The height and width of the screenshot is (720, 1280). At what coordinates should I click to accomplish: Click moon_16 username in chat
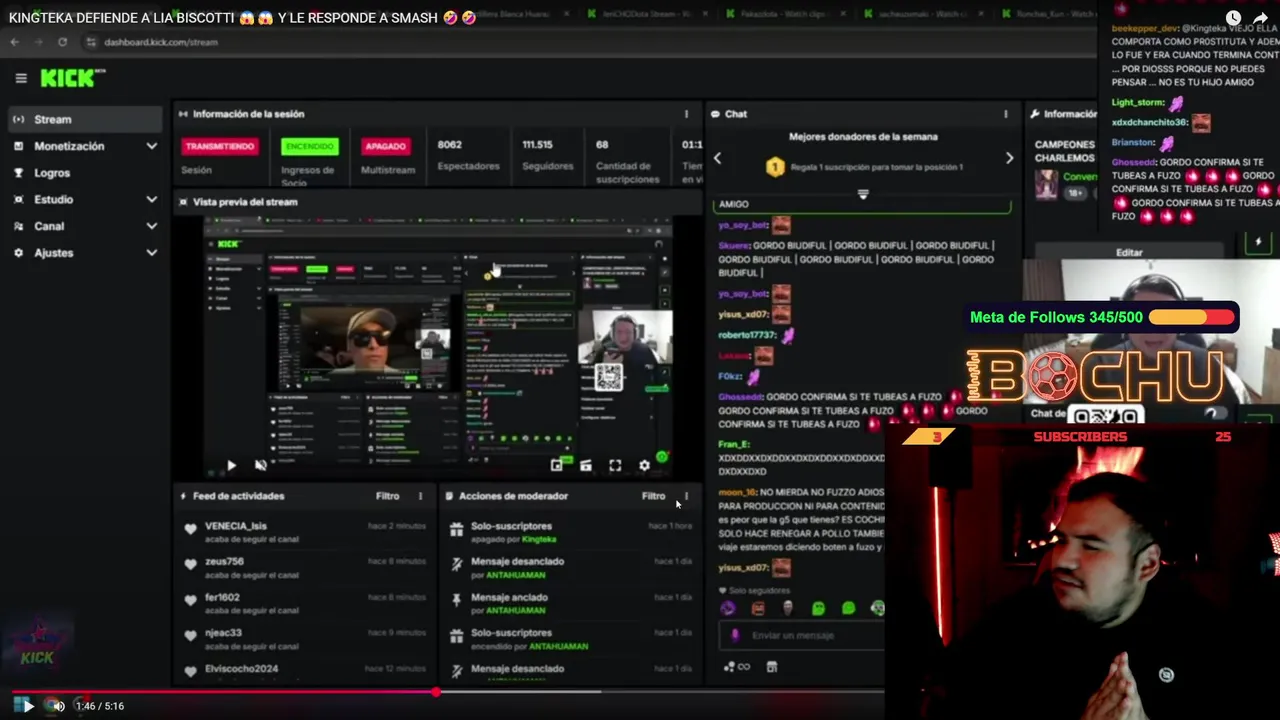tap(737, 493)
